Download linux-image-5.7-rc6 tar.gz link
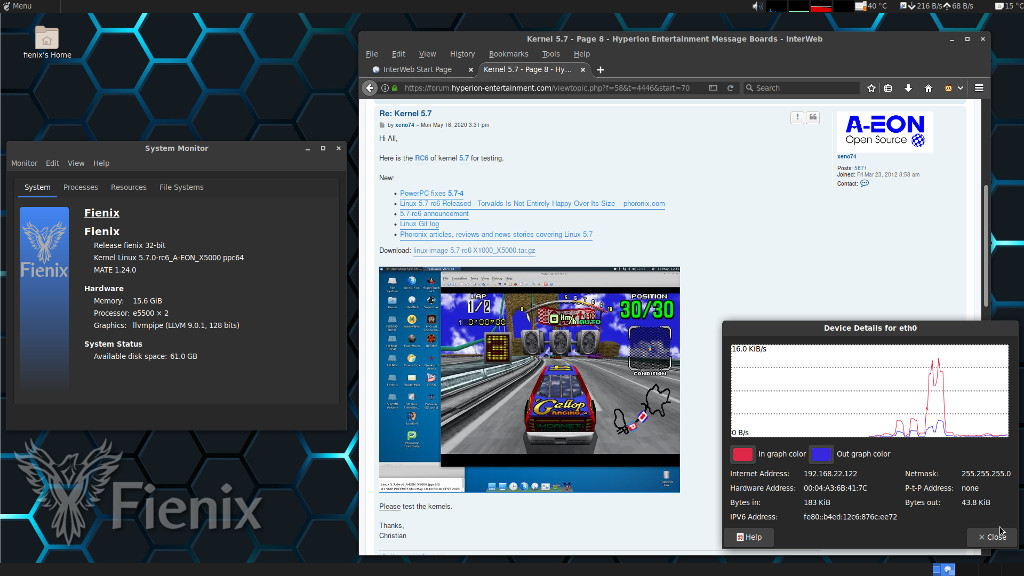The image size is (1024, 576). [474, 251]
